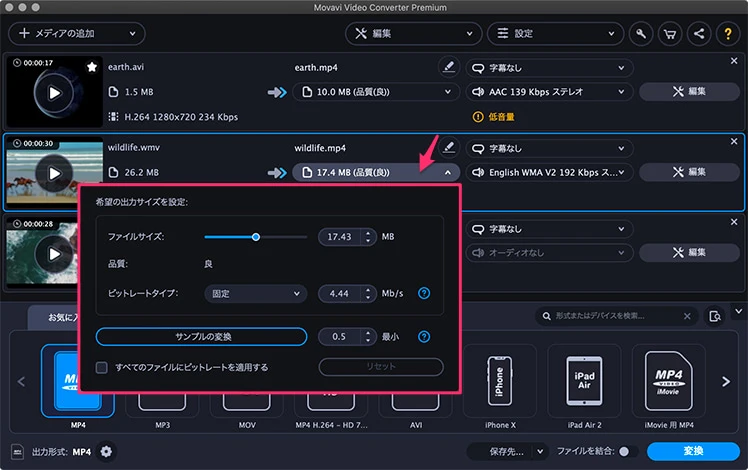This screenshot has width=748, height=470.
Task: Open English WMA V2 audio track dropdown
Action: (550, 173)
